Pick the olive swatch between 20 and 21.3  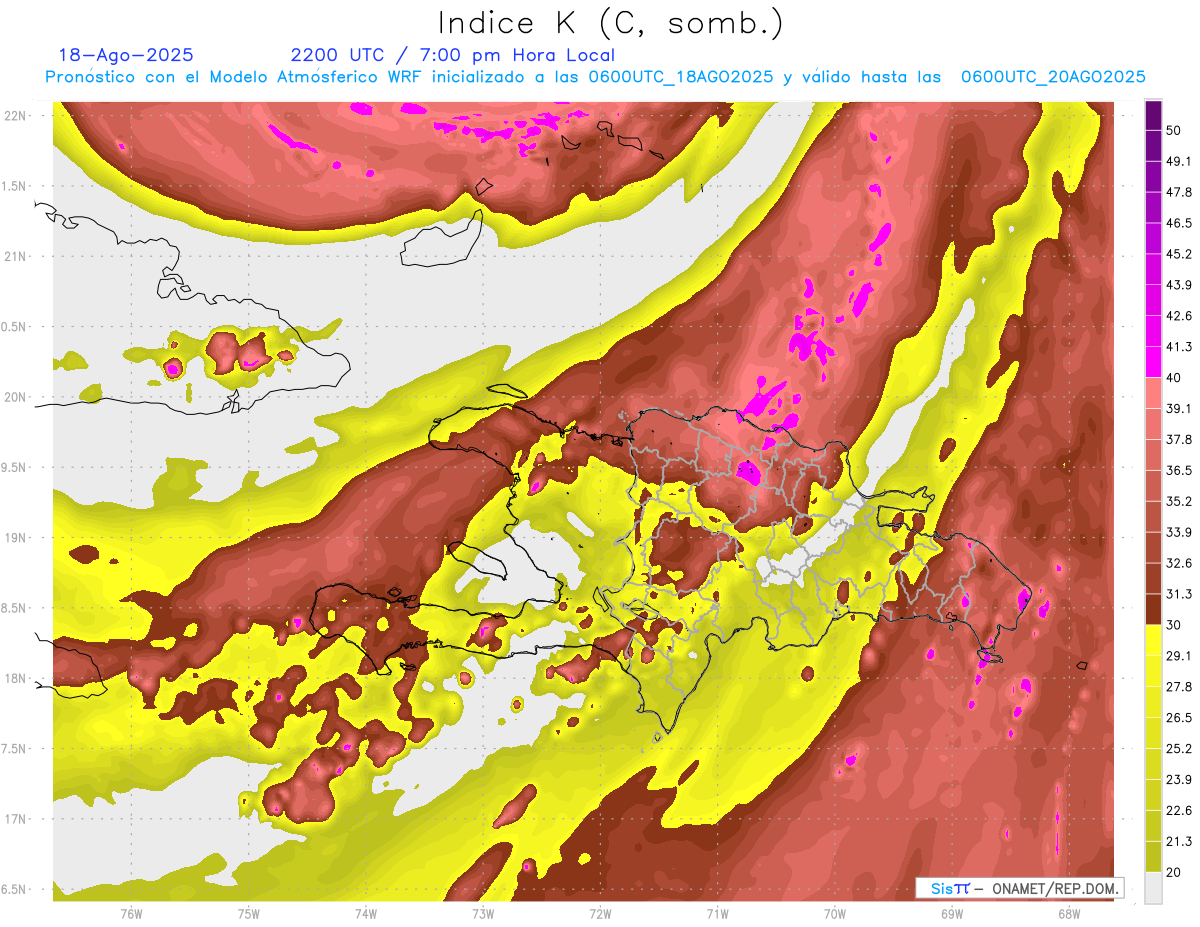click(x=1153, y=856)
